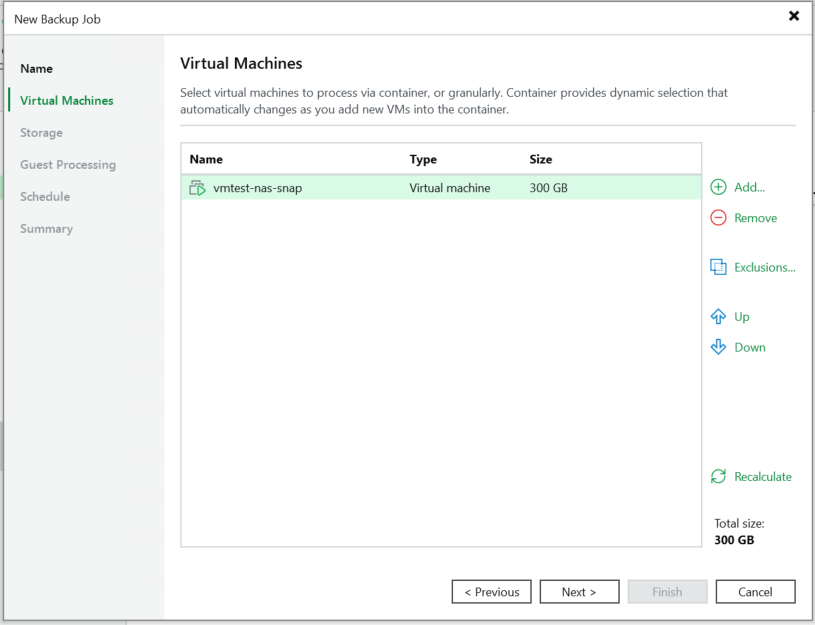Jump to the Schedule step
The image size is (815, 625).
[x=45, y=197]
